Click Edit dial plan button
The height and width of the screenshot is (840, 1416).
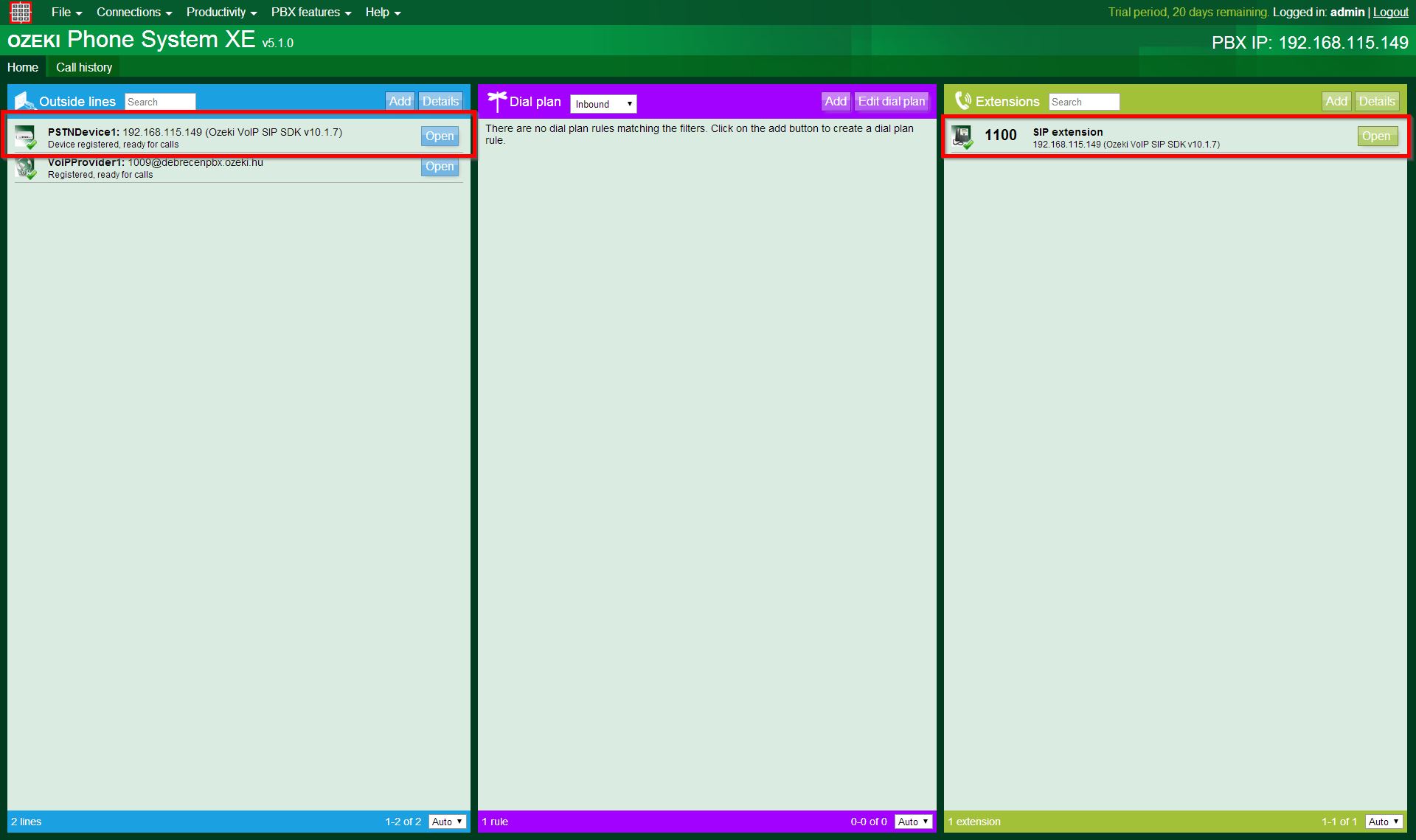click(891, 101)
